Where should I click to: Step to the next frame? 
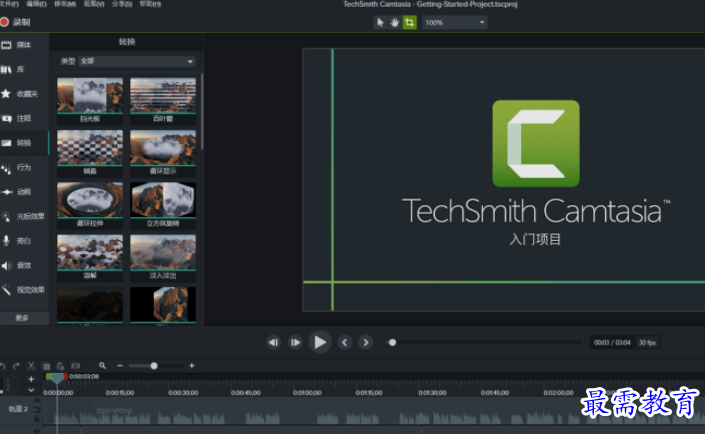point(295,343)
